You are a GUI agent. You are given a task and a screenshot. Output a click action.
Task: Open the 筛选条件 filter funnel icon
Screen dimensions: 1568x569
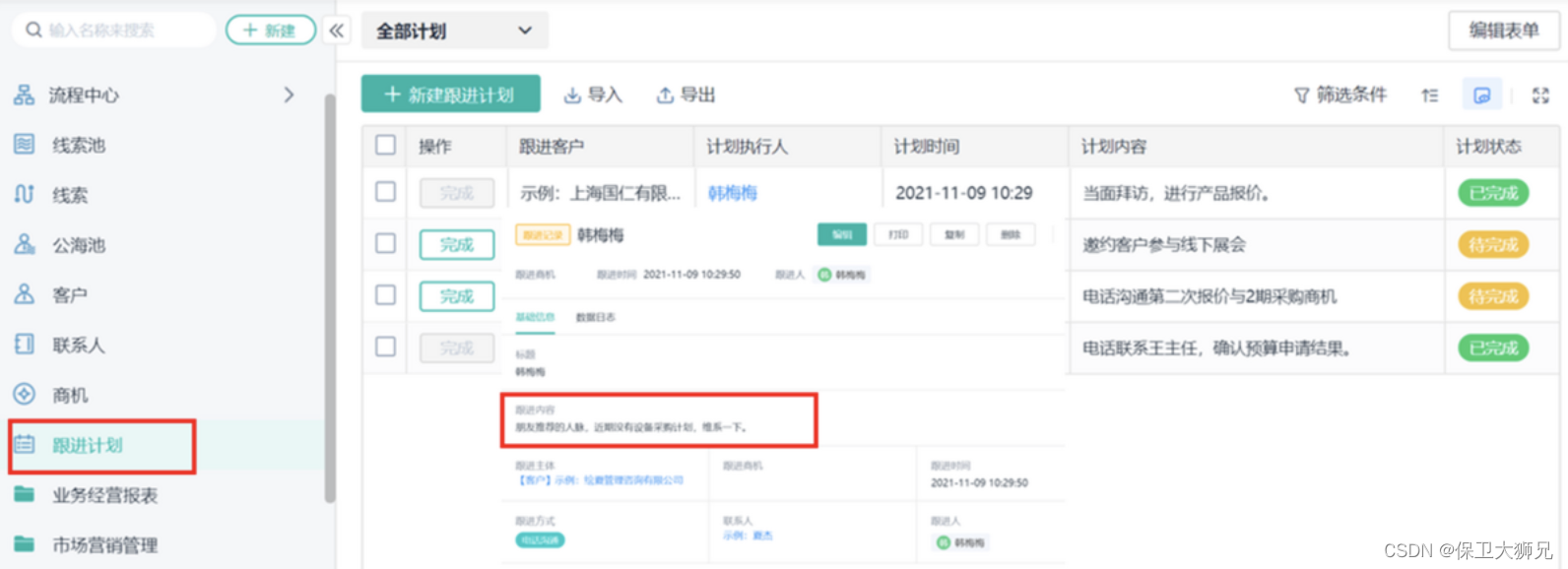click(1301, 95)
